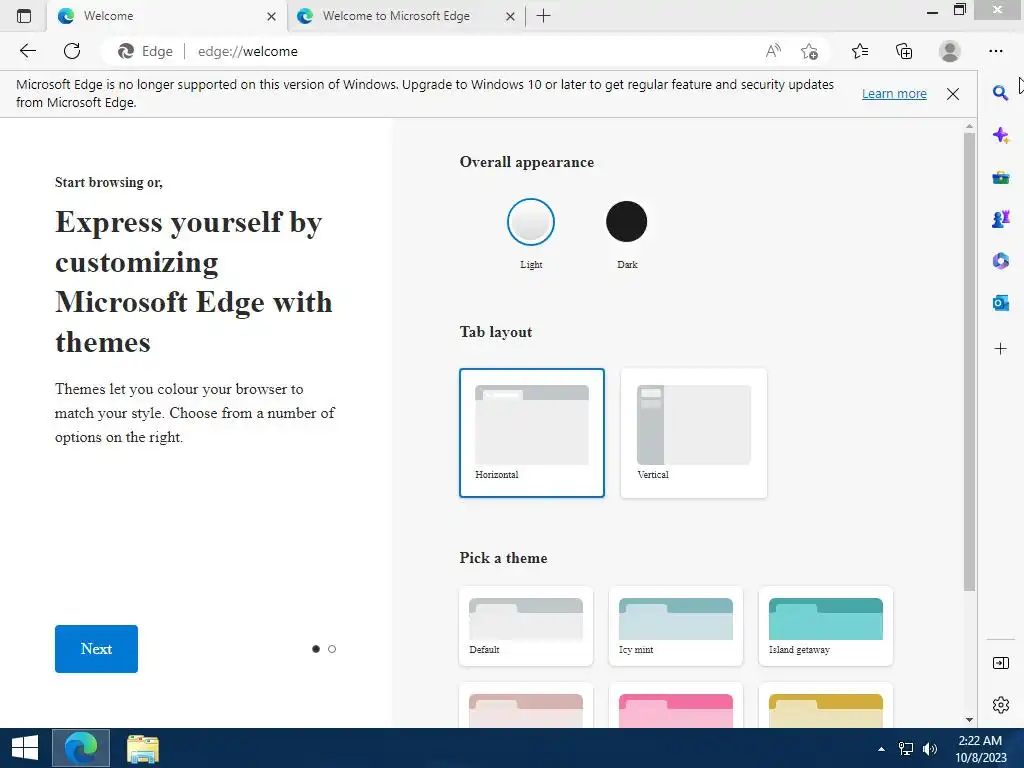Open the Collections icon
The height and width of the screenshot is (768, 1024).
click(x=904, y=51)
